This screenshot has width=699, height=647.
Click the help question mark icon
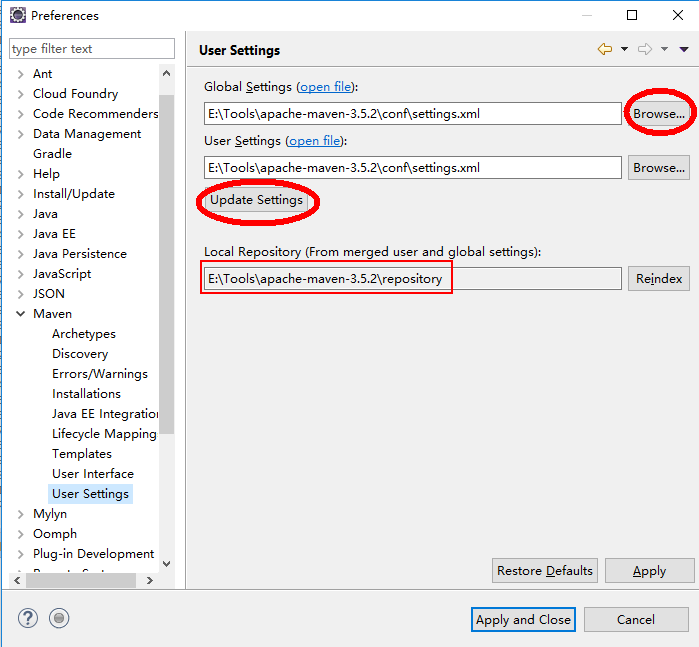point(28,618)
